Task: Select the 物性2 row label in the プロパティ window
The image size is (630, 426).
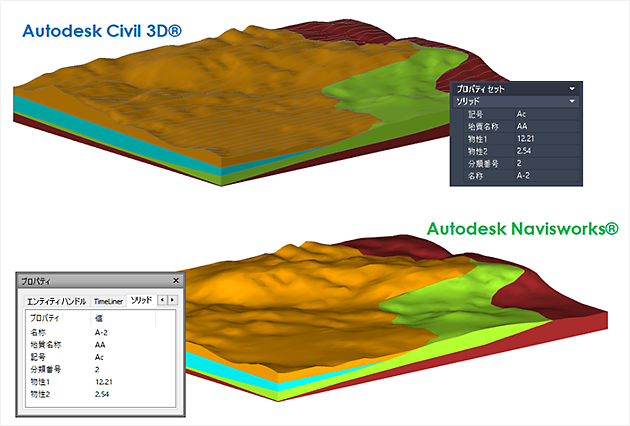Action: click(40, 394)
